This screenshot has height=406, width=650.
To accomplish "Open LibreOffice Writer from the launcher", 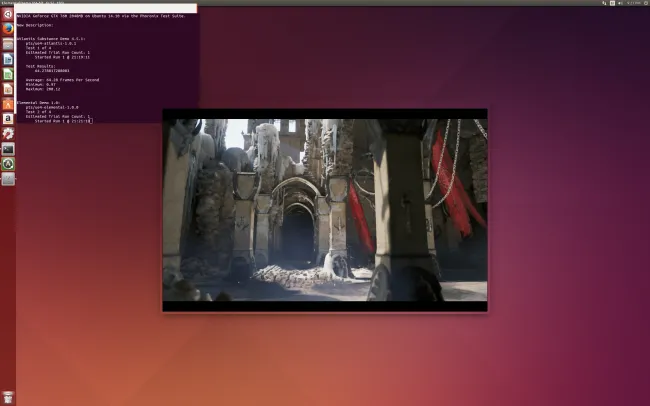I will click(8, 59).
